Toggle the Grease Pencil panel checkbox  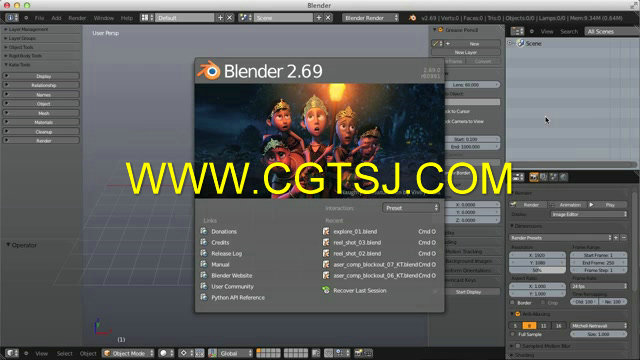click(x=440, y=30)
